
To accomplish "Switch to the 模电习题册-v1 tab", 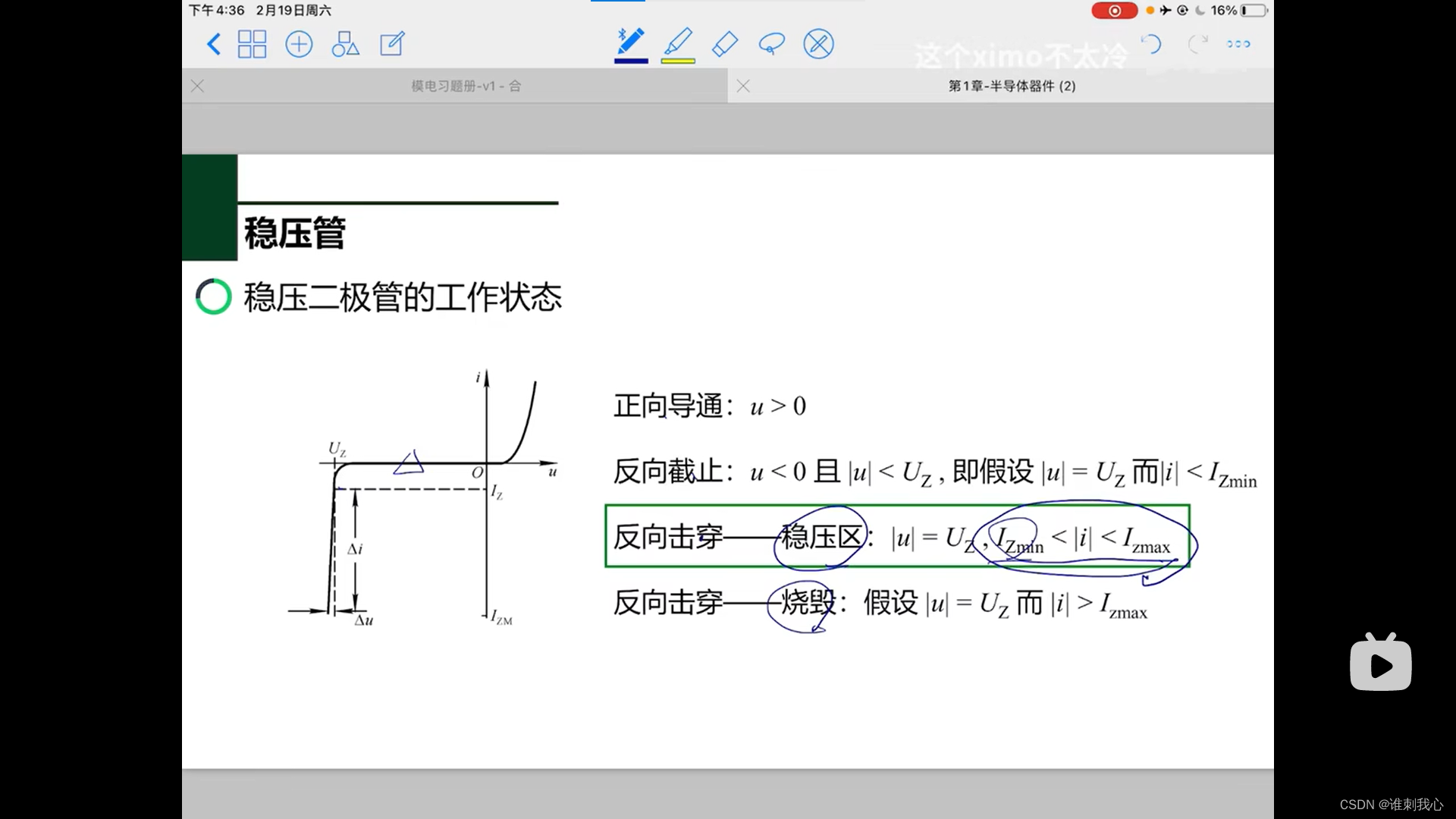I will [466, 86].
